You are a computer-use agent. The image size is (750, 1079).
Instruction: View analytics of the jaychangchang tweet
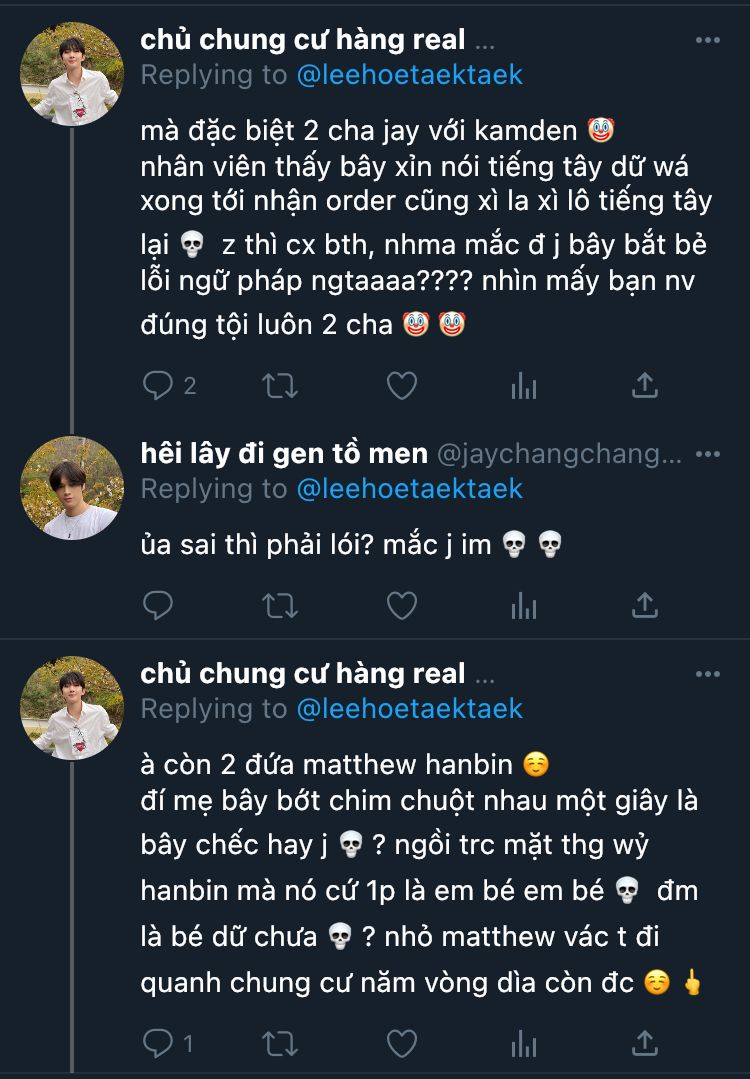pyautogui.click(x=524, y=606)
